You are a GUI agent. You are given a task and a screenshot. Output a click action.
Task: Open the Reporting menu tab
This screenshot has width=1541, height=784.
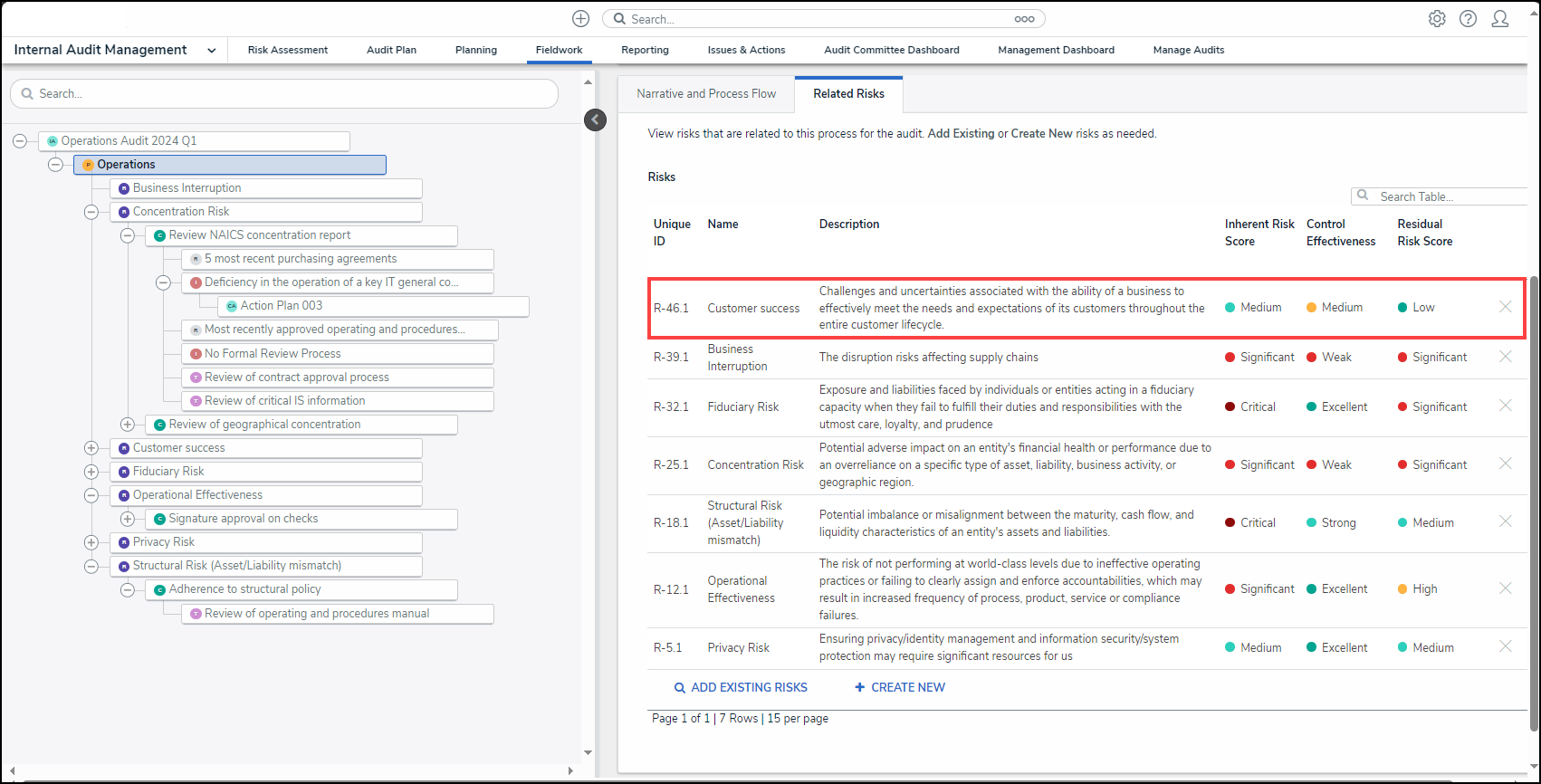(645, 50)
